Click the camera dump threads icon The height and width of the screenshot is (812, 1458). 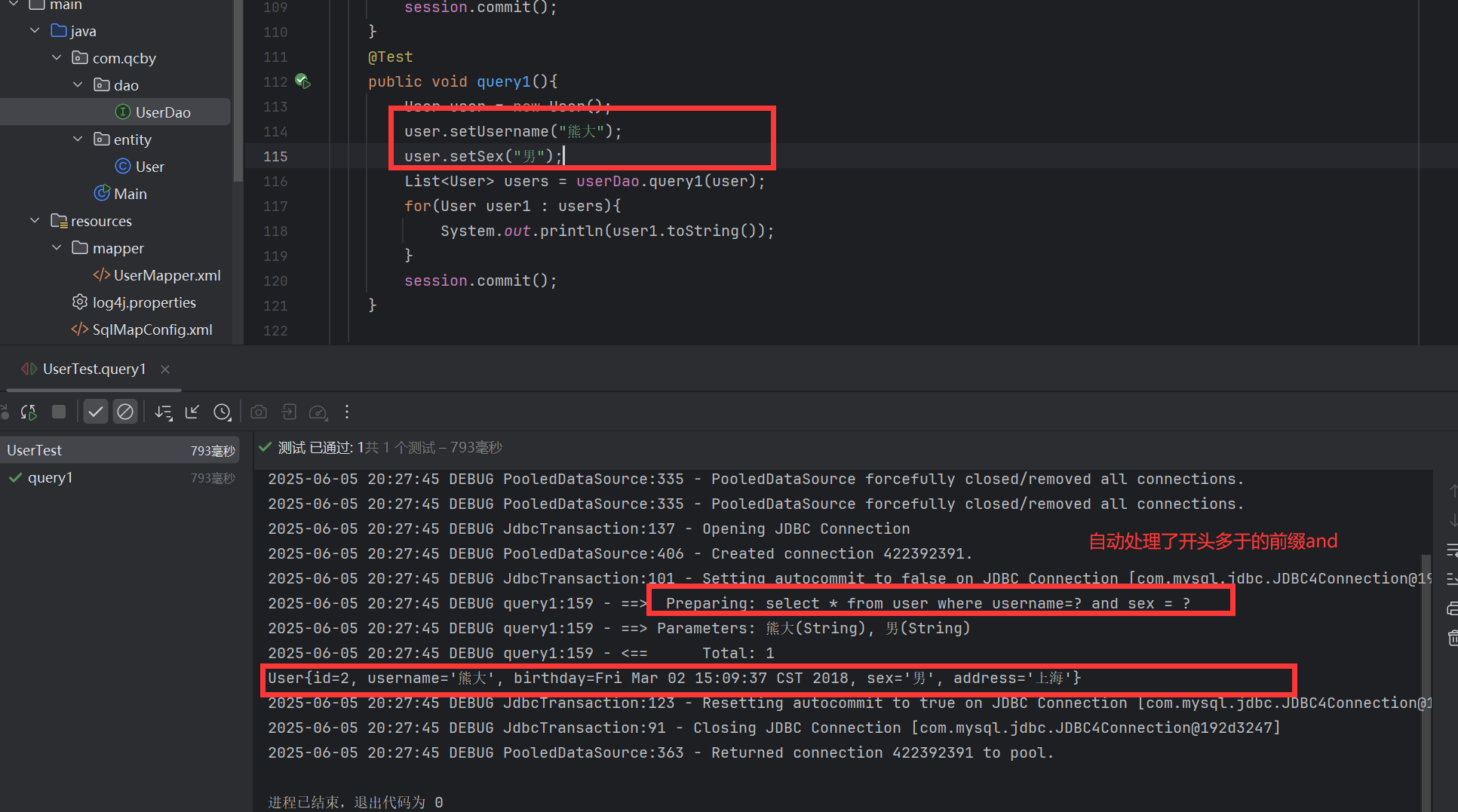(x=259, y=412)
